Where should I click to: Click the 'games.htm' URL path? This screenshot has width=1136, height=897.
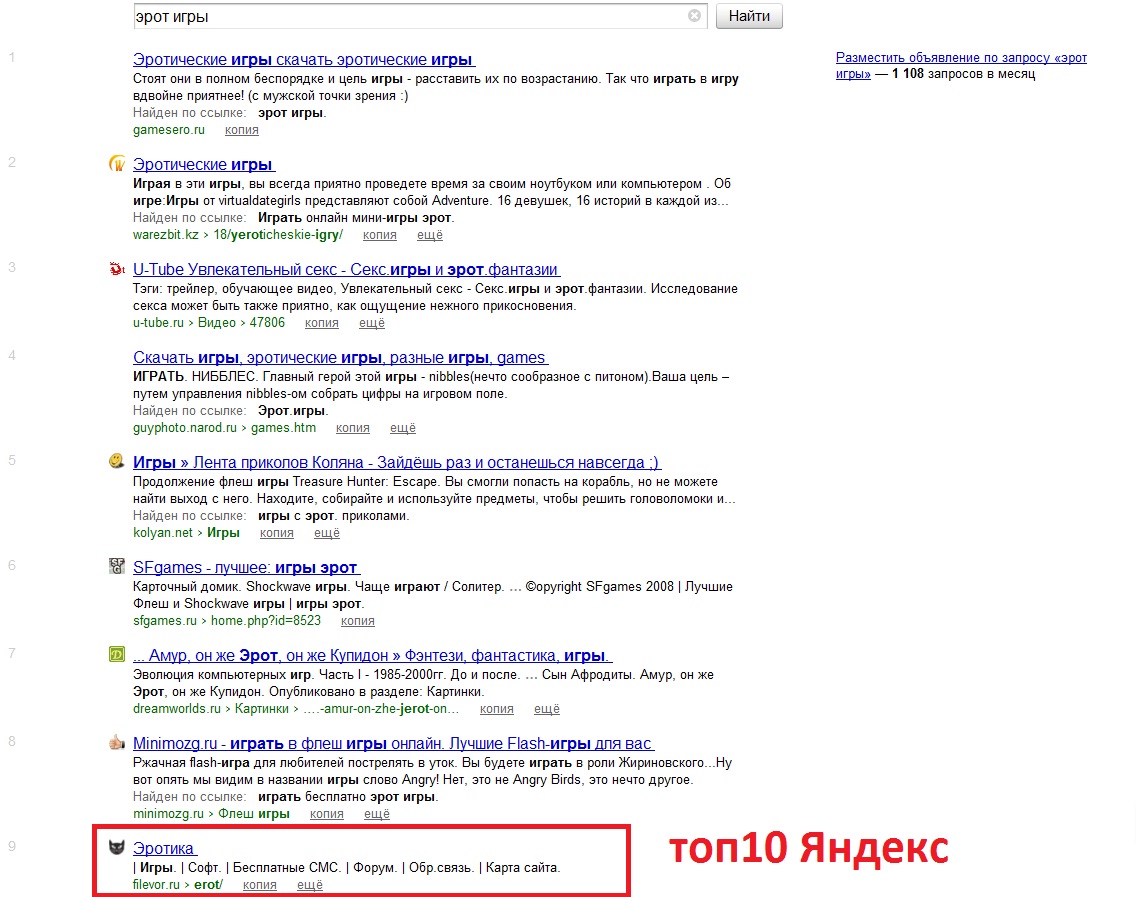click(283, 427)
